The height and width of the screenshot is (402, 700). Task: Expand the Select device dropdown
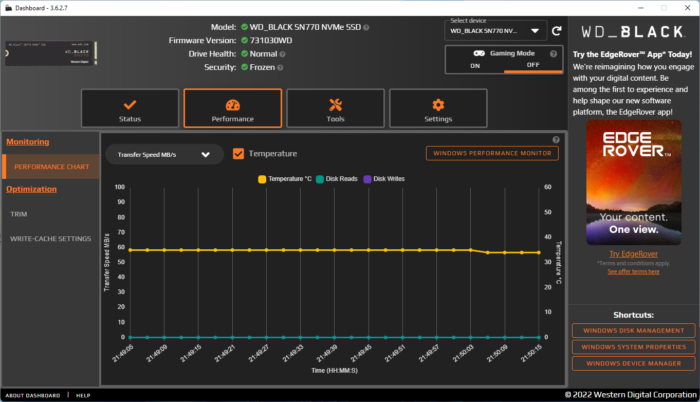496,31
